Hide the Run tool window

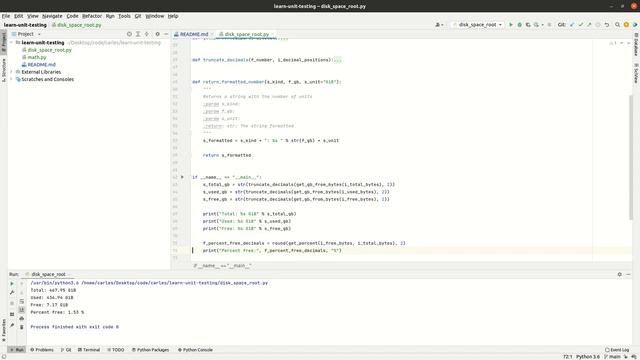point(628,274)
